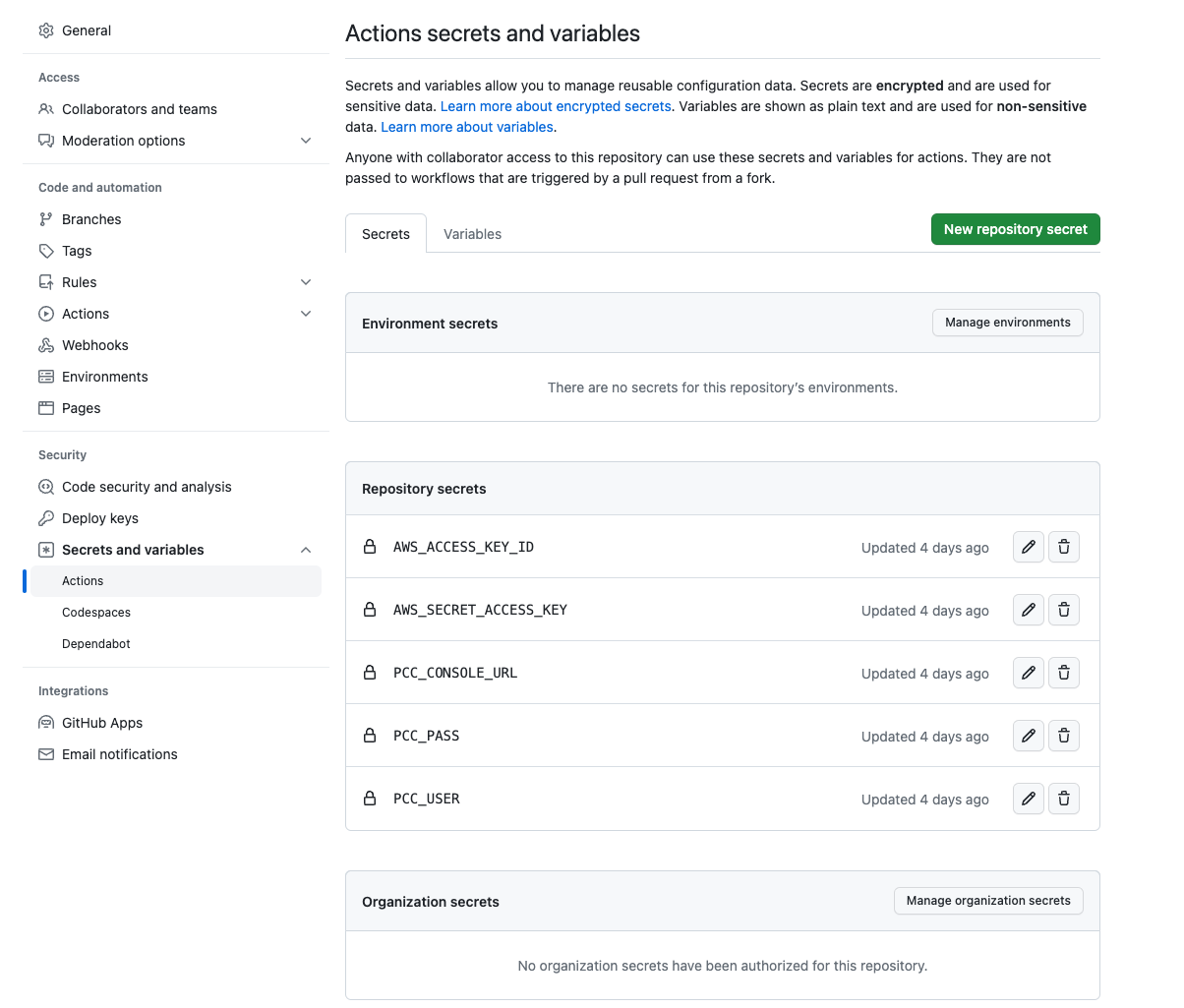Edit the PCC_PASS secret pencil icon
The width and height of the screenshot is (1184, 1008).
1028,736
